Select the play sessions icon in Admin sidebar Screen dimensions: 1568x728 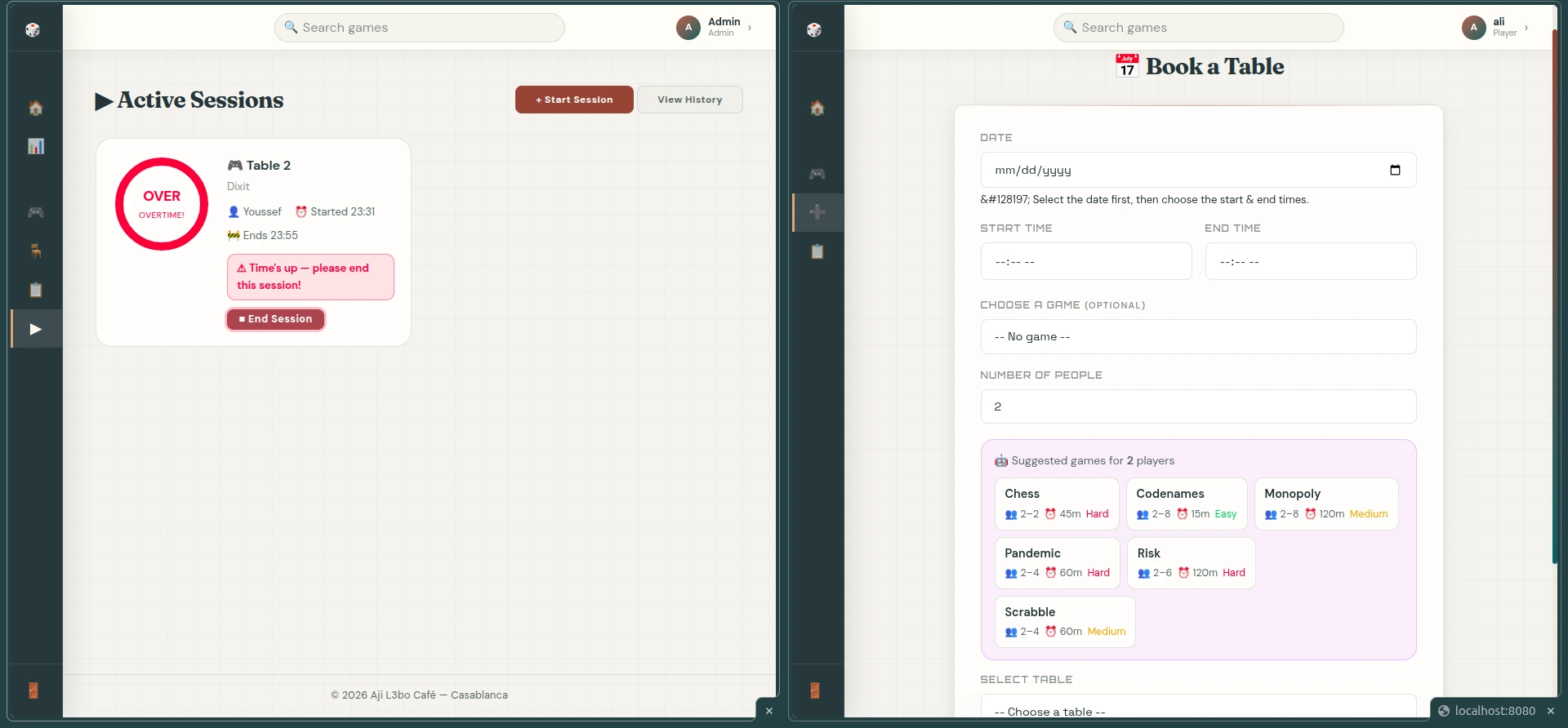tap(36, 329)
